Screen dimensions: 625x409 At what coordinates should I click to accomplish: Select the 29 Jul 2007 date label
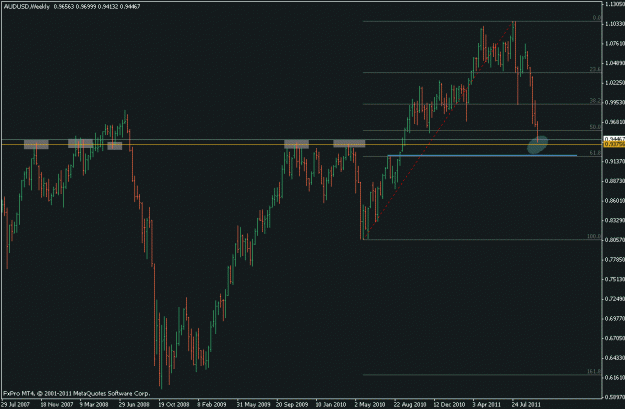coord(16,404)
